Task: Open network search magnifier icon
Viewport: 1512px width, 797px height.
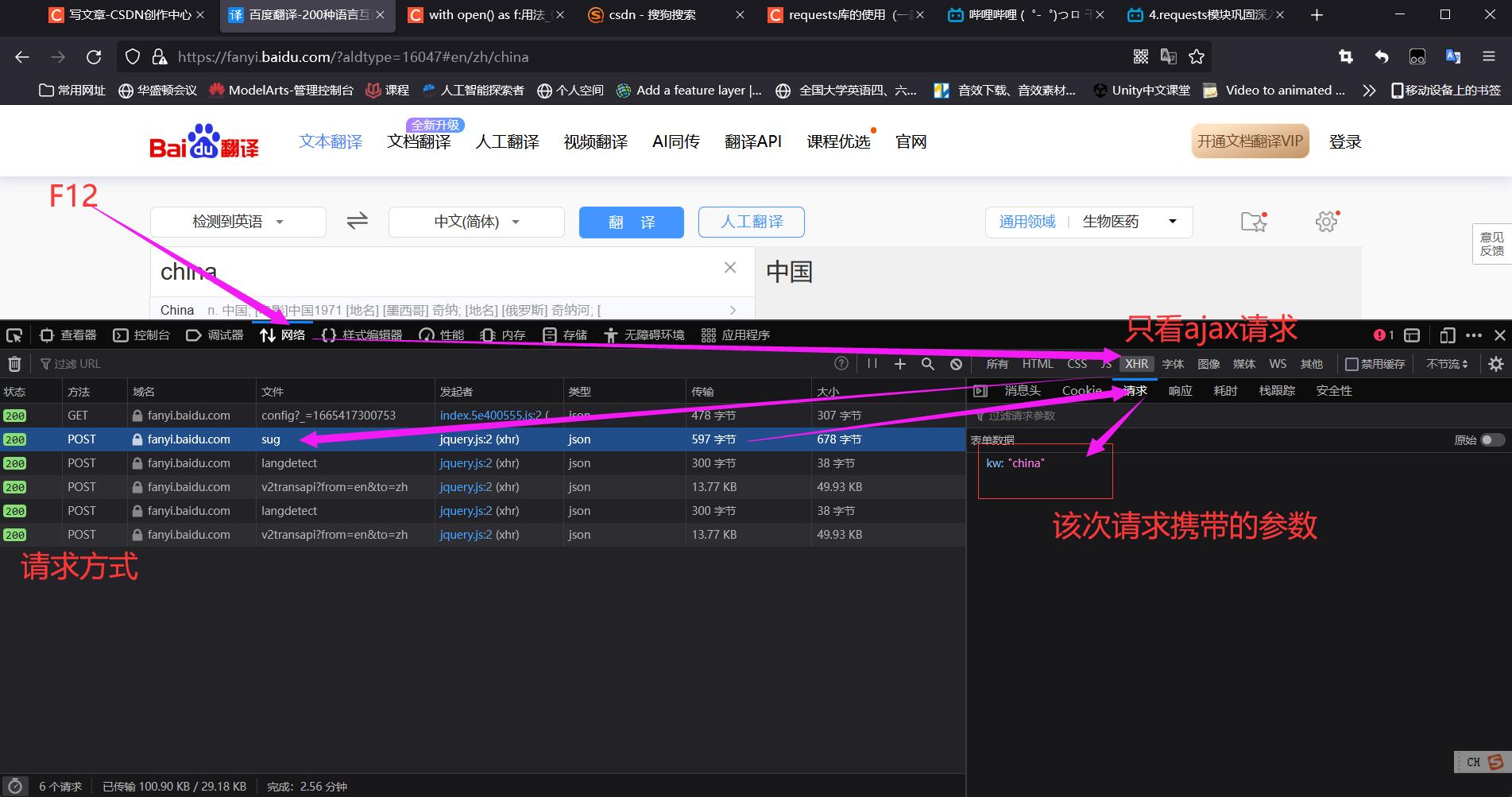Action: tap(927, 364)
